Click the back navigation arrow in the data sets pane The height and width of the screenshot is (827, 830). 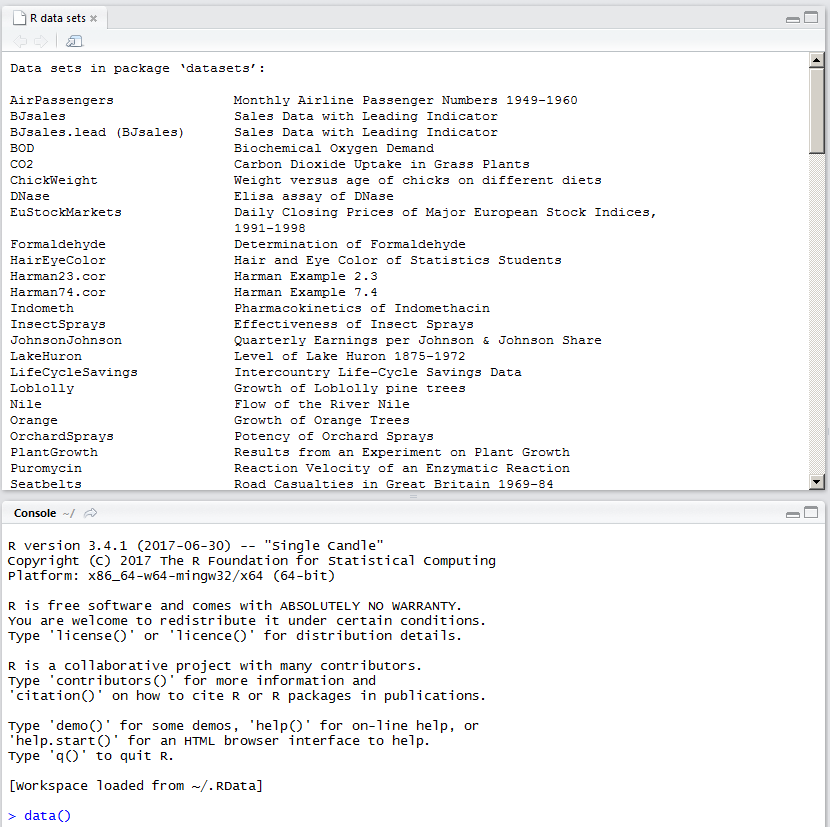click(20, 40)
